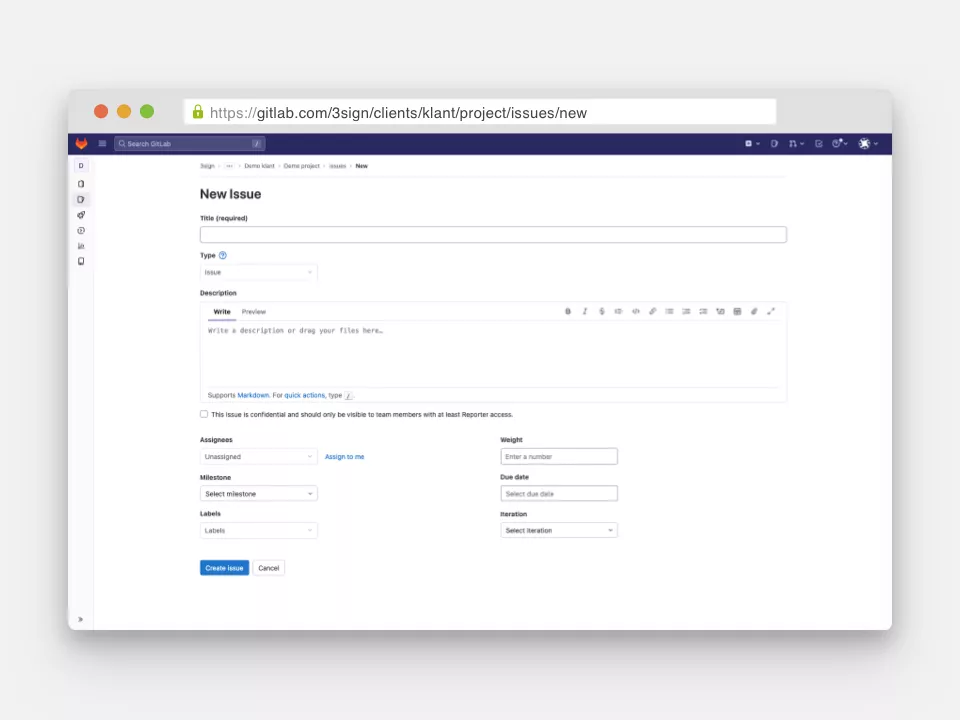
Task: Click the GitLab fox logo
Action: (82, 144)
